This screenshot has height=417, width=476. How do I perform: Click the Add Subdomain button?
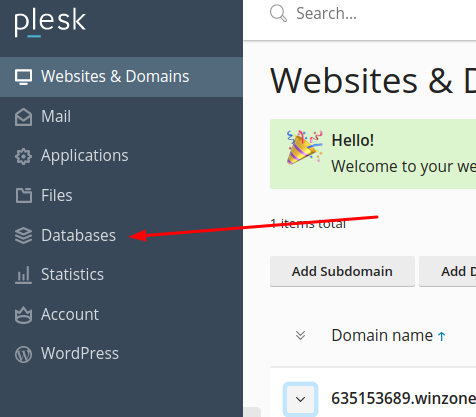pyautogui.click(x=342, y=271)
